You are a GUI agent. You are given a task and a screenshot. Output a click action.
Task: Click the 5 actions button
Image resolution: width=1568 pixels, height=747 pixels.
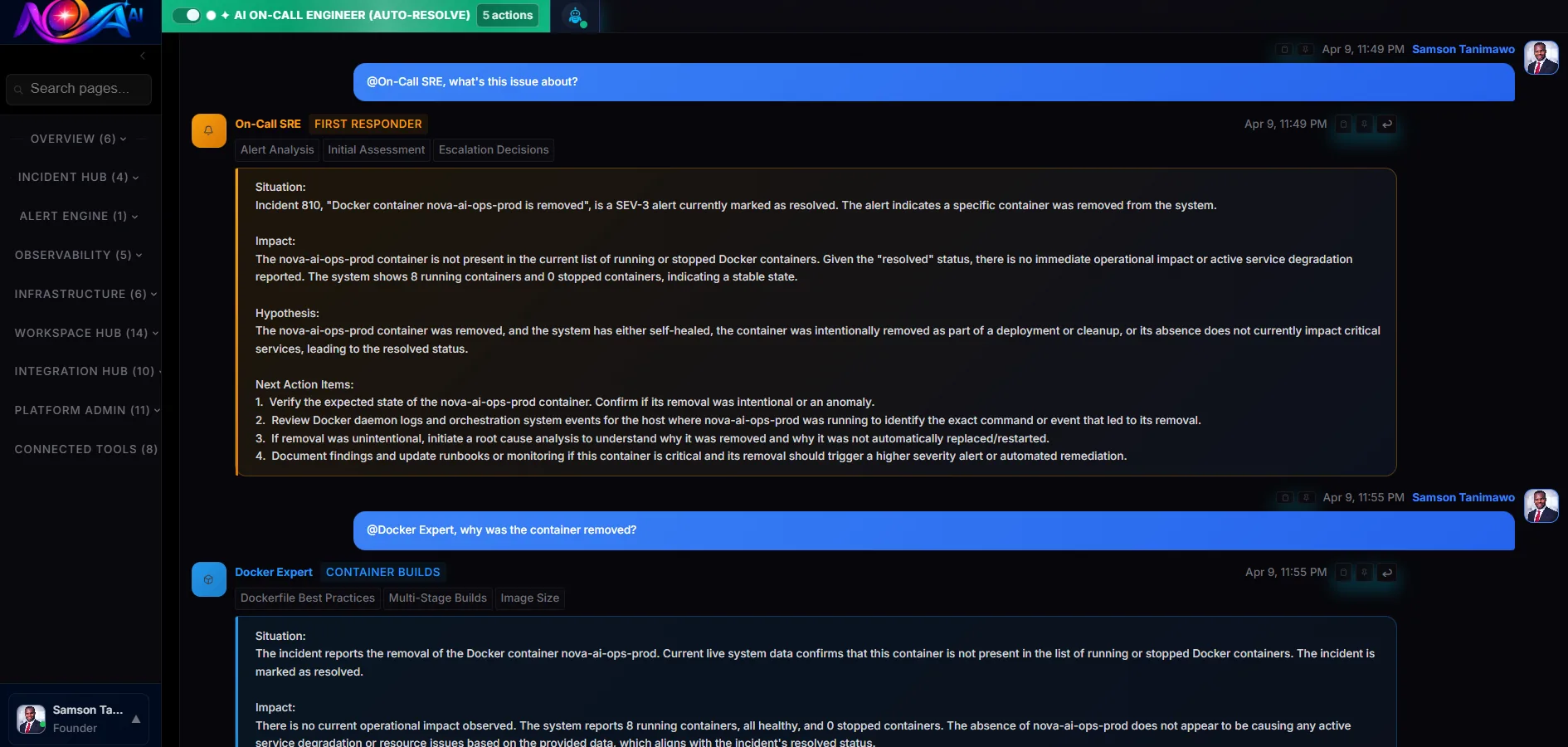click(508, 15)
